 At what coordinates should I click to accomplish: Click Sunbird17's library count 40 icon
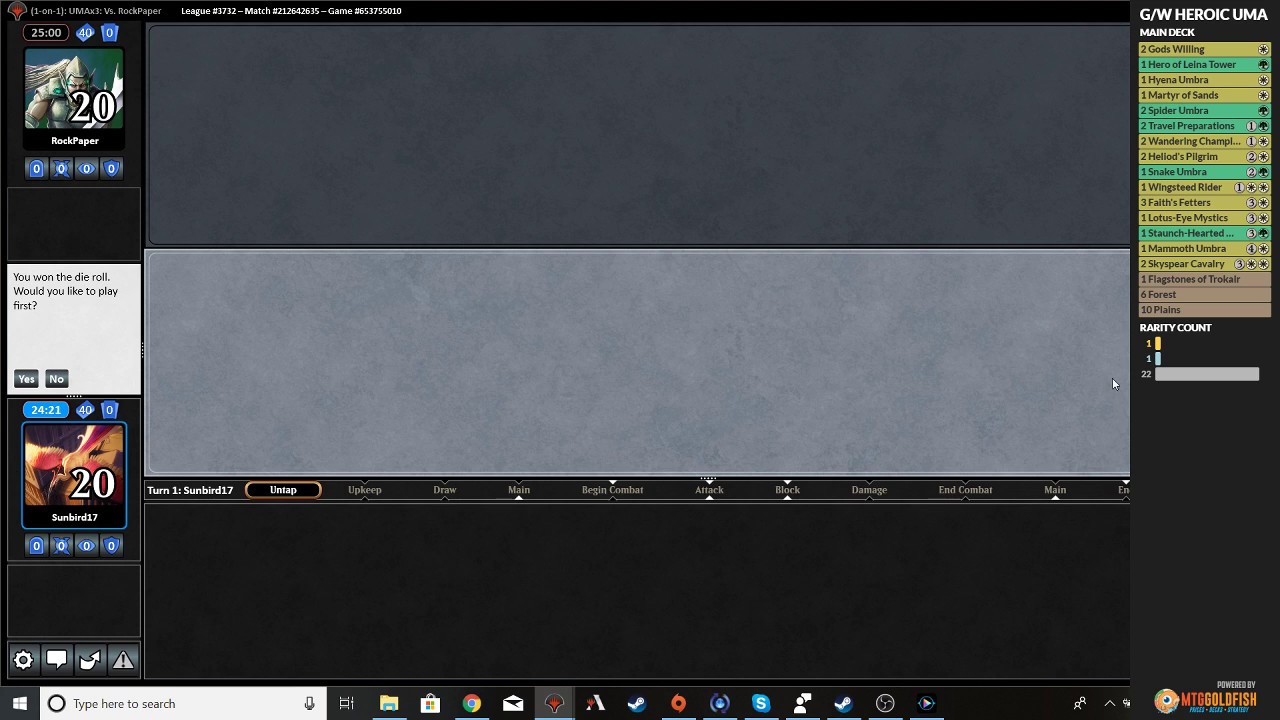85,410
